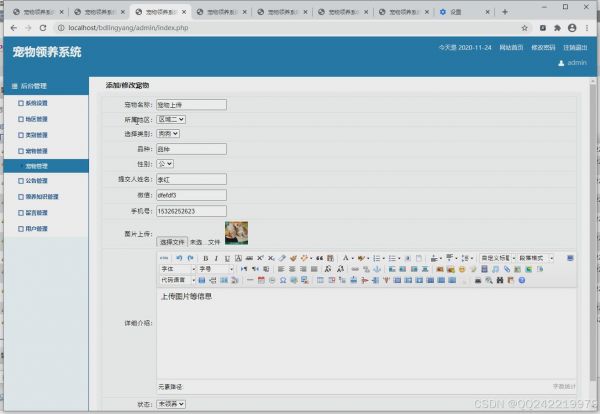600x414 pixels.
Task: Click into the 手机号 input field
Action: click(x=191, y=211)
